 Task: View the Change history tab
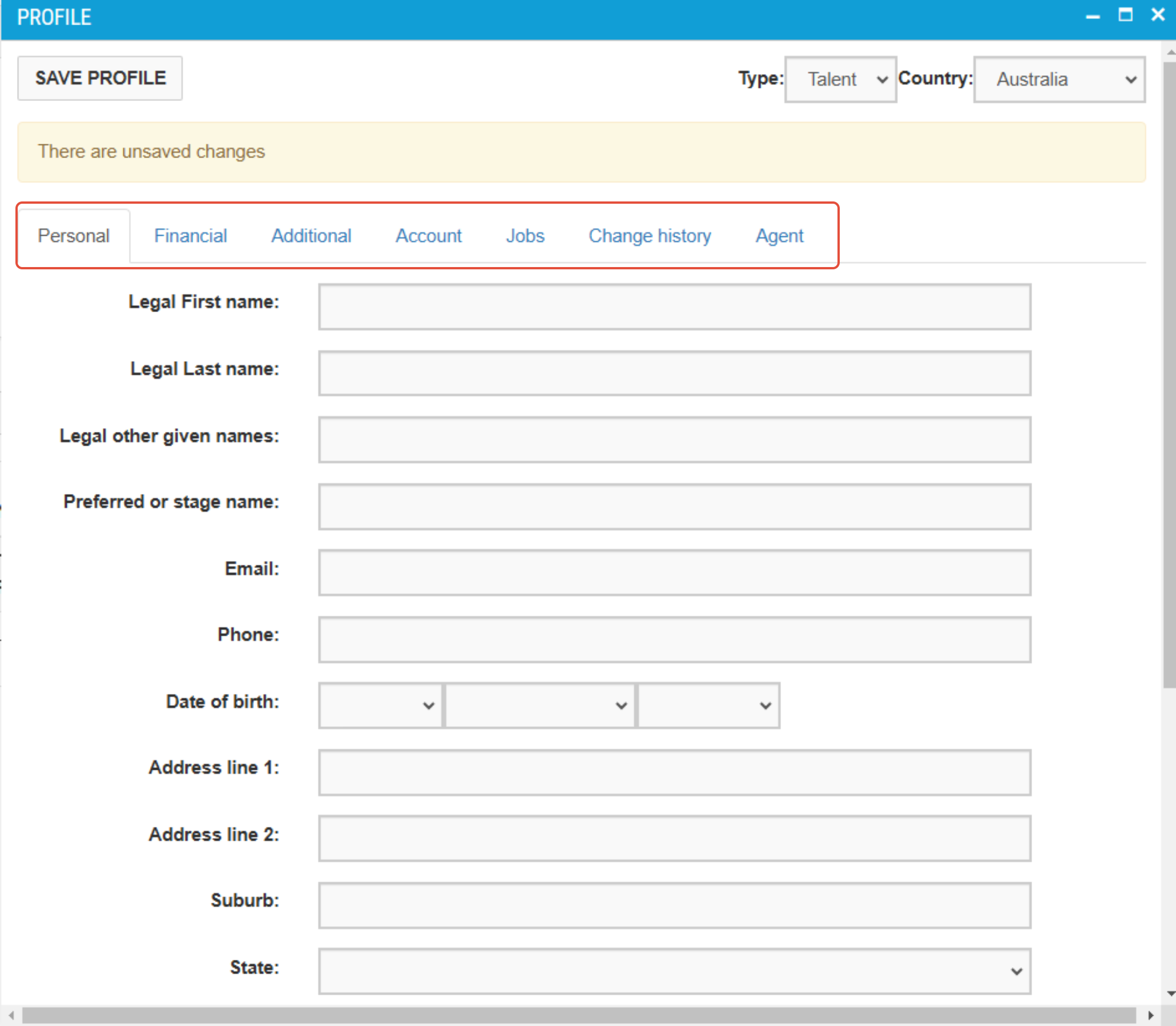coord(650,236)
